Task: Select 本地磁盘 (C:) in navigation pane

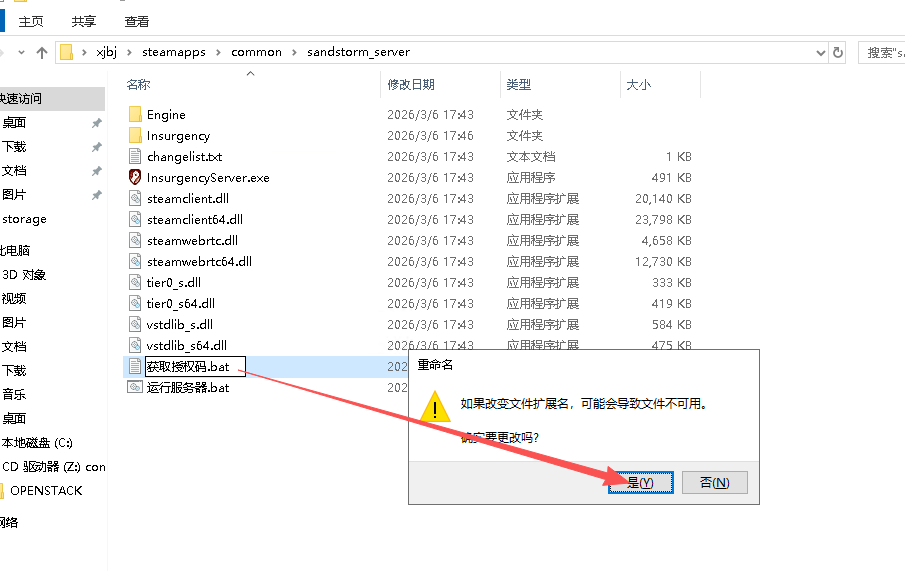Action: (x=37, y=443)
